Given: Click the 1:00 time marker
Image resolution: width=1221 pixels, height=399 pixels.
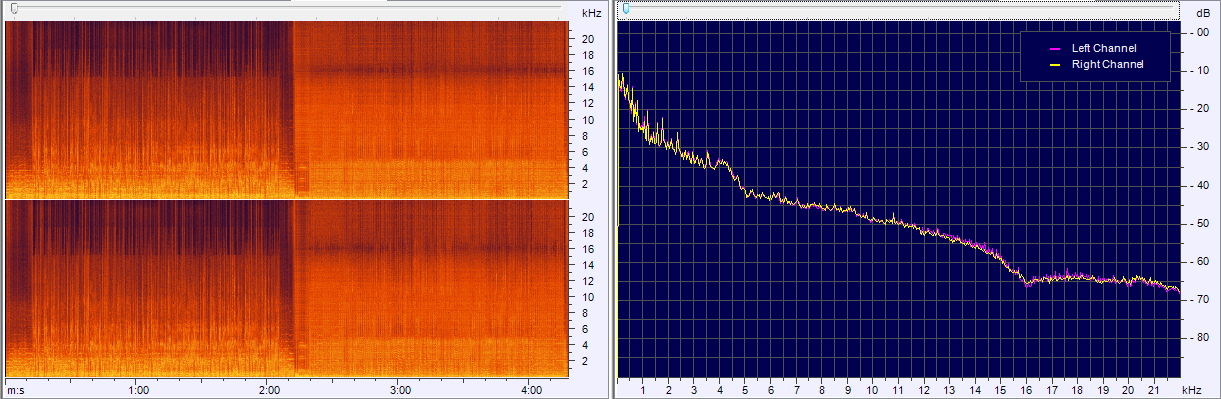Looking at the screenshot, I should click(139, 389).
